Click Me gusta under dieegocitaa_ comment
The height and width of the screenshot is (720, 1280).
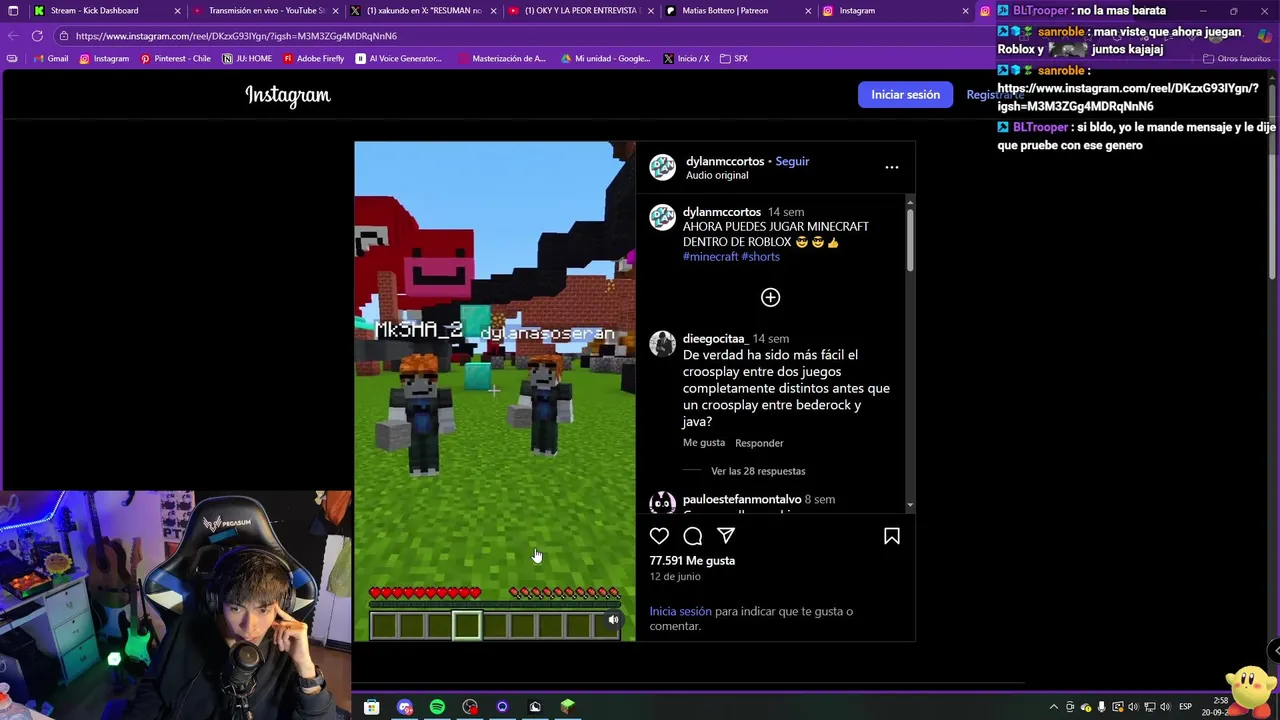704,443
